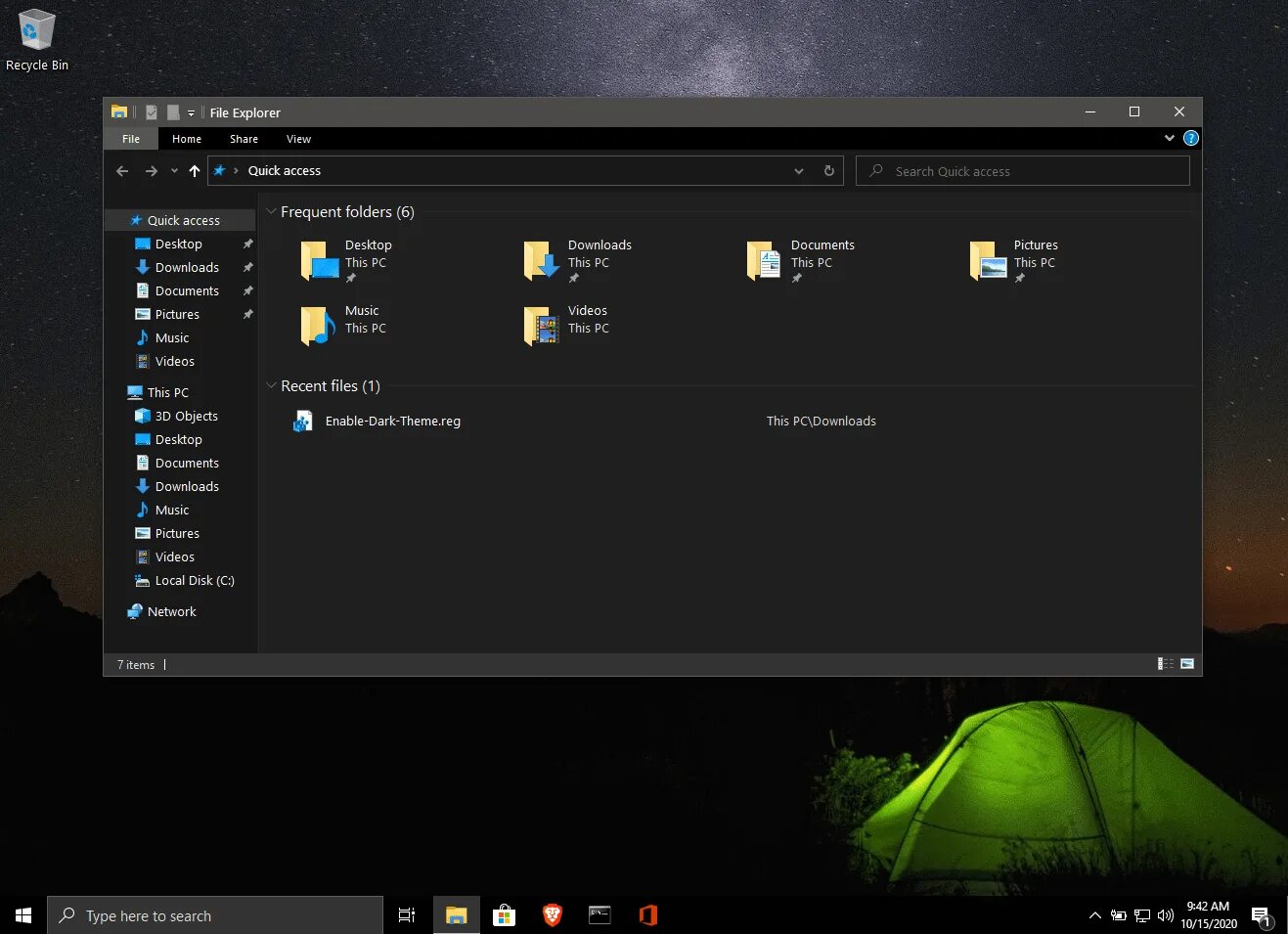
Task: Switch to the View ribbon tab
Action: (298, 139)
